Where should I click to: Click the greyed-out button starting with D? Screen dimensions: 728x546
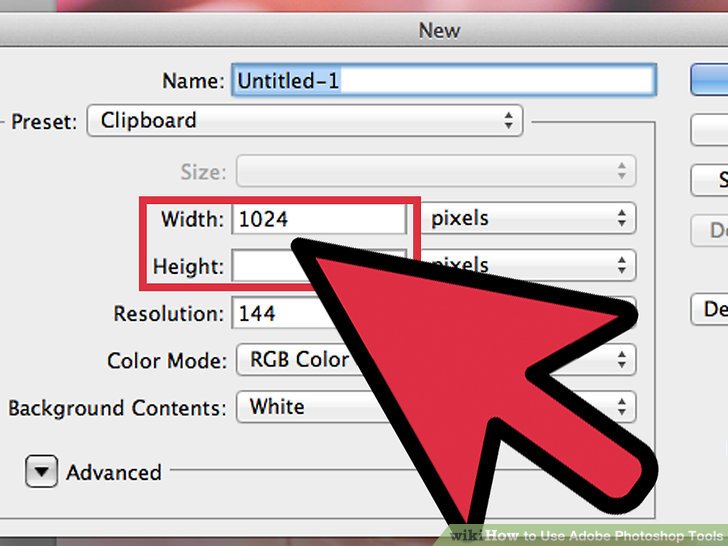pos(709,230)
